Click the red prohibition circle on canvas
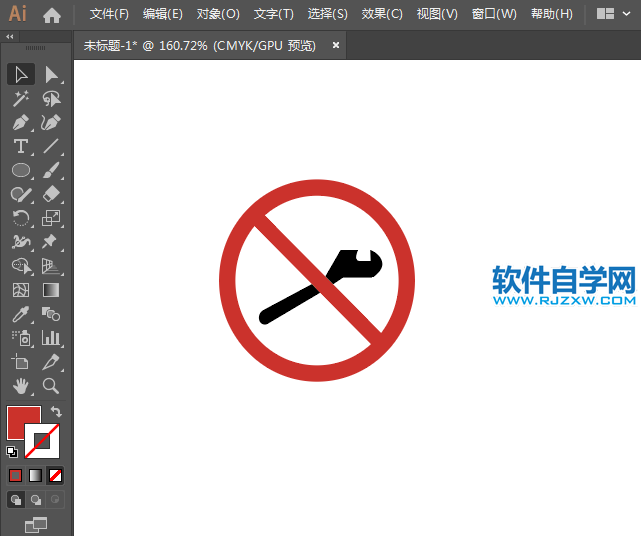641x536 pixels. pos(317,190)
